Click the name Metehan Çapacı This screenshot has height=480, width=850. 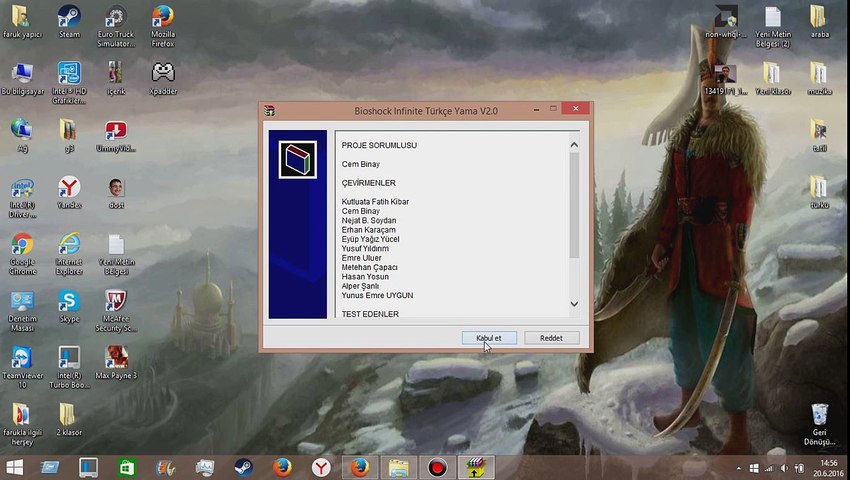tap(369, 267)
